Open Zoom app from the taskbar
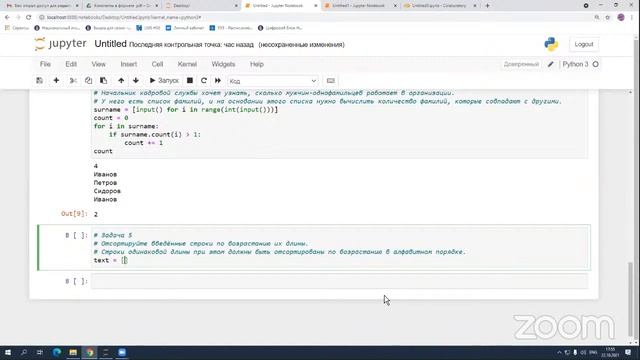The image size is (640, 360). pyautogui.click(x=122, y=352)
